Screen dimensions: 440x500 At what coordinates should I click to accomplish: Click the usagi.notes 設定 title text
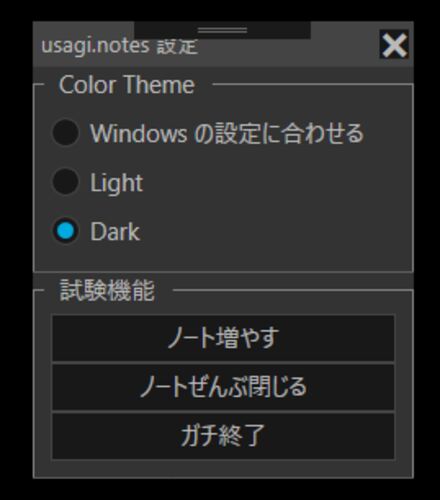[120, 46]
